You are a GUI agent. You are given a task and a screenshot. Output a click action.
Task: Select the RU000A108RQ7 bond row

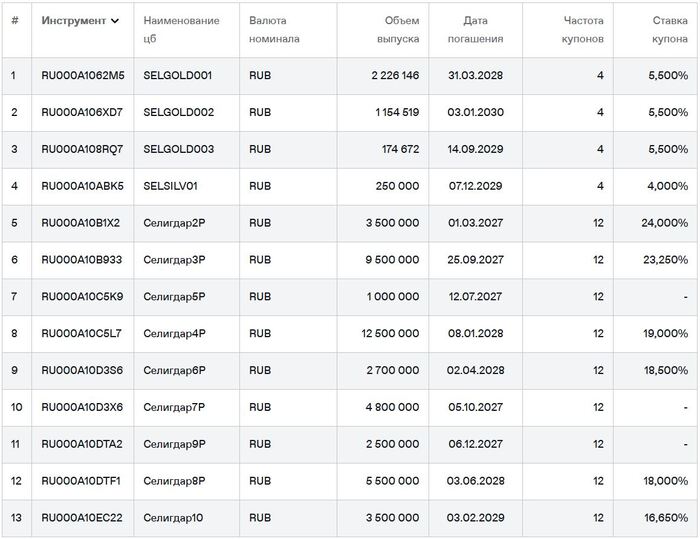pos(350,149)
